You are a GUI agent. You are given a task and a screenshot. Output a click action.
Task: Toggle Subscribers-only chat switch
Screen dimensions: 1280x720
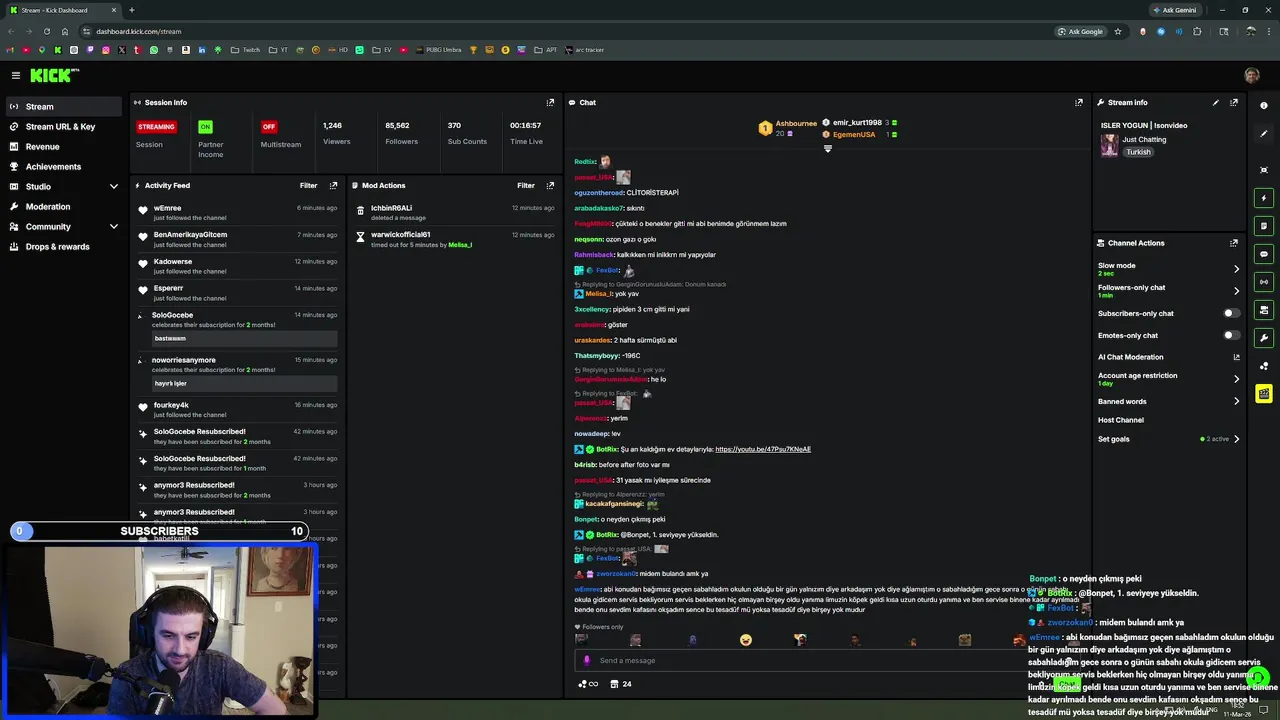pos(1232,313)
